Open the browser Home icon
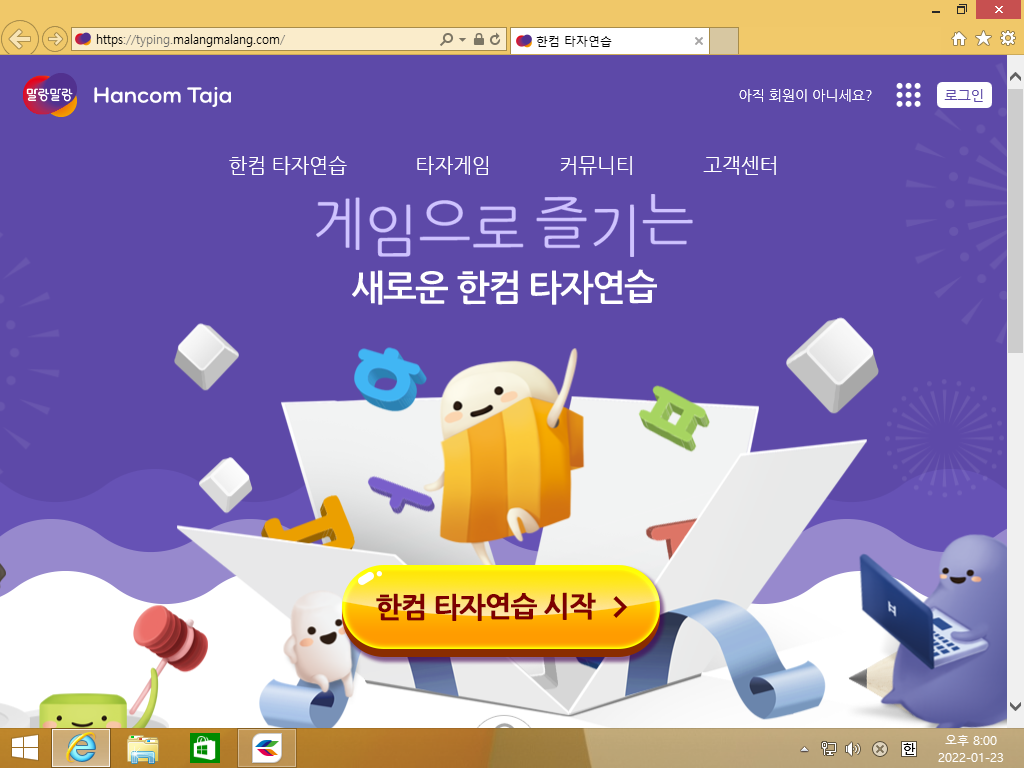 (x=959, y=39)
